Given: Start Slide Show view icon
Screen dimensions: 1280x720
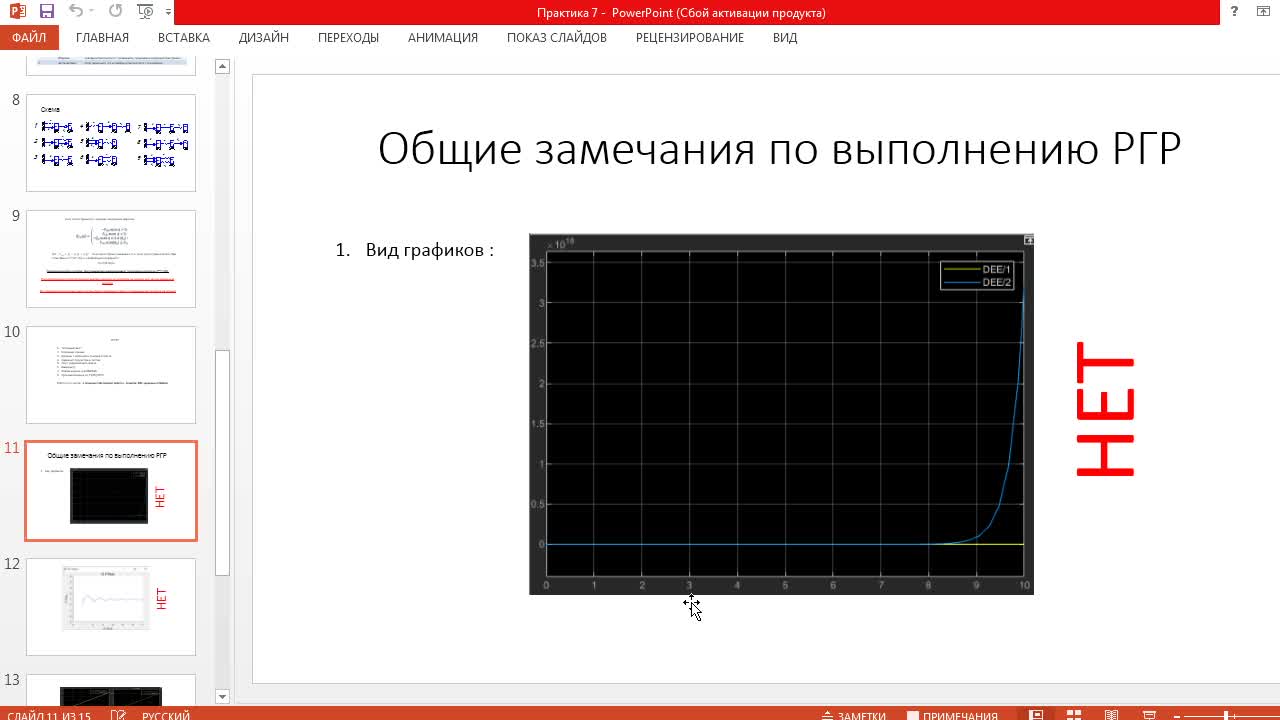Looking at the screenshot, I should tap(1148, 714).
